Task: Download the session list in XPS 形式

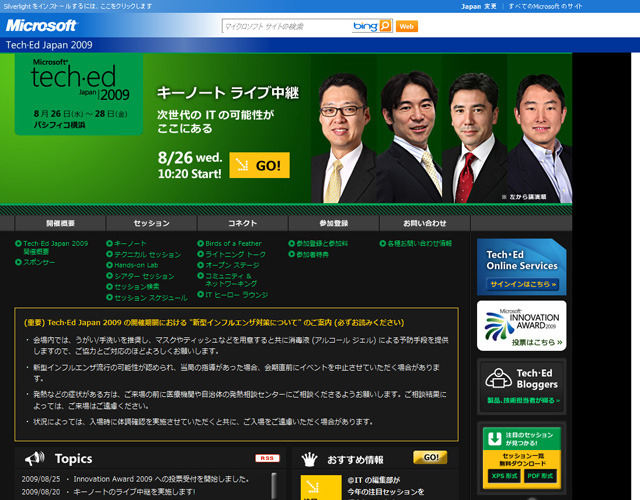Action: [x=504, y=476]
